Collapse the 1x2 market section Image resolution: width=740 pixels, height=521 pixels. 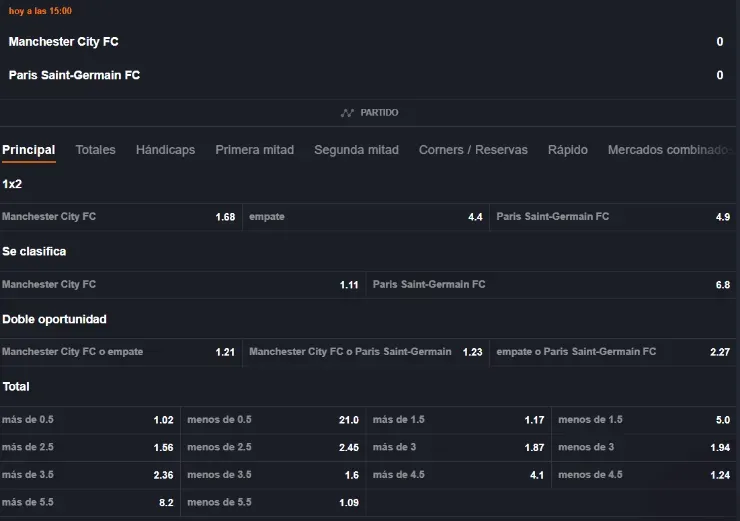pos(12,184)
